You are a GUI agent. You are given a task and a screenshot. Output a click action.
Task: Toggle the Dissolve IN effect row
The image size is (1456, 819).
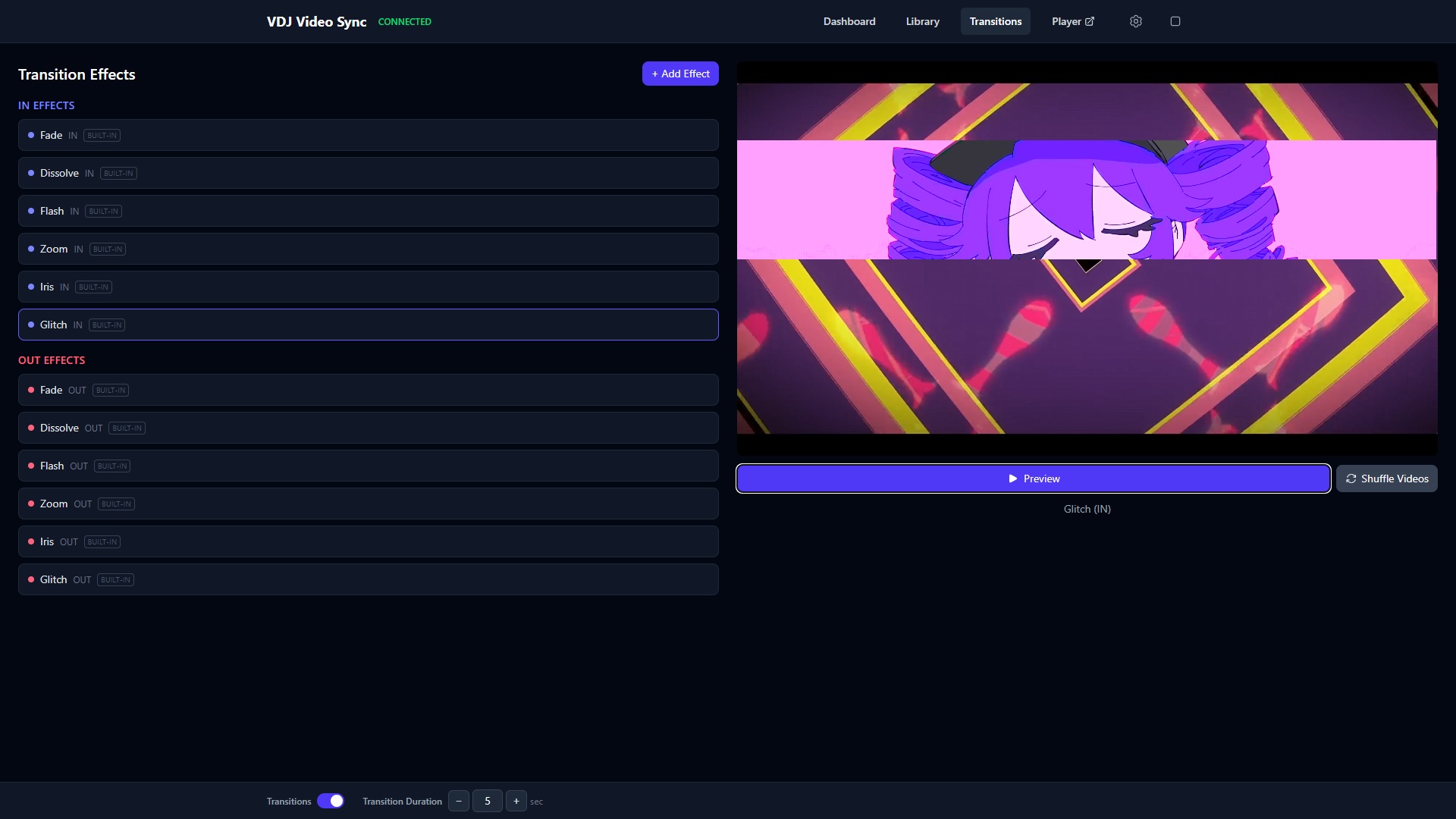tap(368, 172)
